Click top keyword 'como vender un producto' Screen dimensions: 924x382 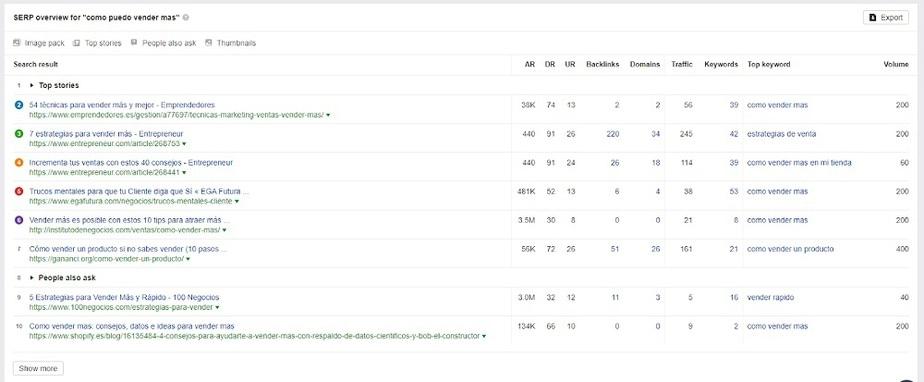(790, 249)
